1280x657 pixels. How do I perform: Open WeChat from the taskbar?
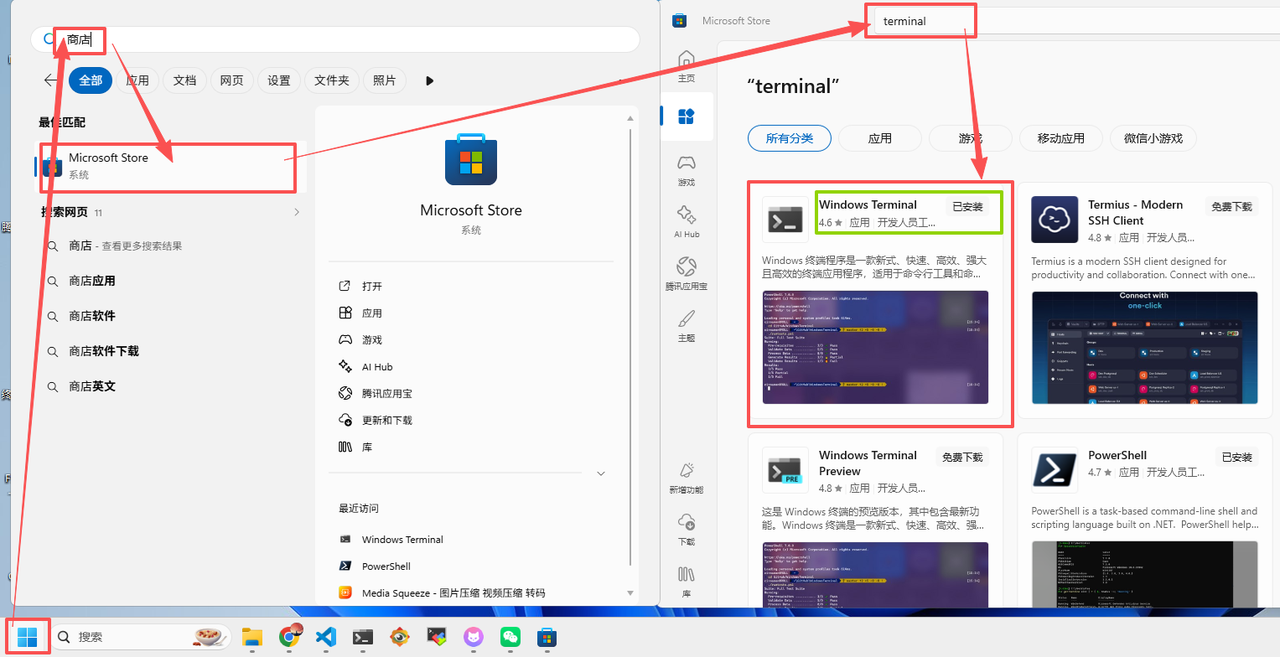coord(510,636)
